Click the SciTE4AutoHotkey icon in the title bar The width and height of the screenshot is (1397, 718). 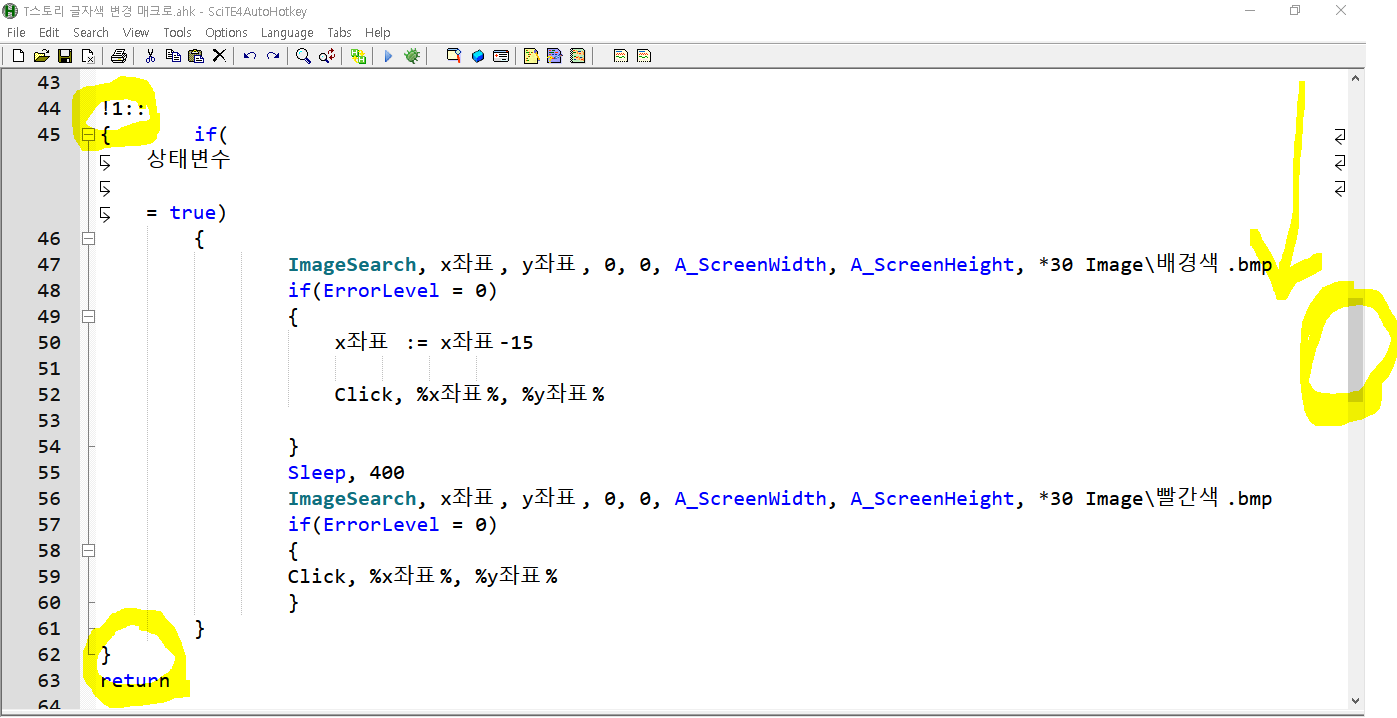pos(10,11)
